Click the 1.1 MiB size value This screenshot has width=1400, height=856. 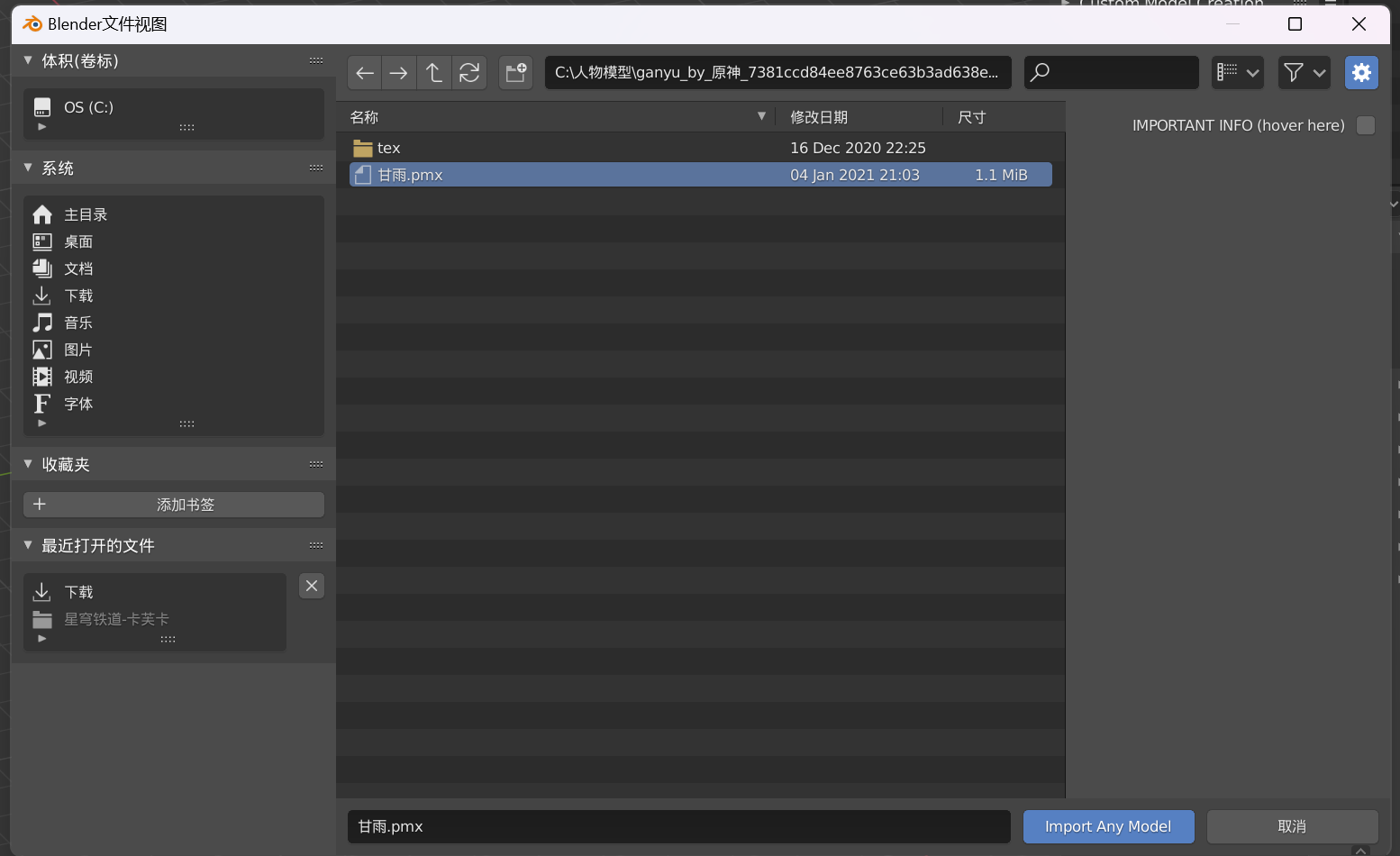pyautogui.click(x=1001, y=175)
